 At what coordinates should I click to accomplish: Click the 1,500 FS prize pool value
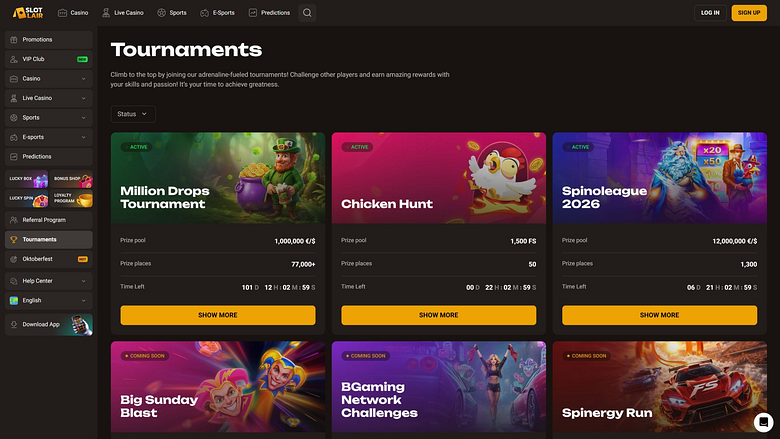pos(523,241)
